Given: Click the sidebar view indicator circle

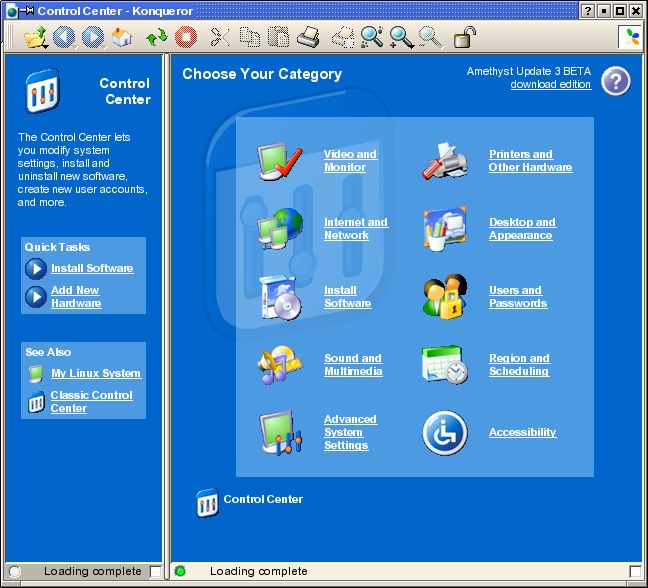Looking at the screenshot, I should [x=14, y=571].
